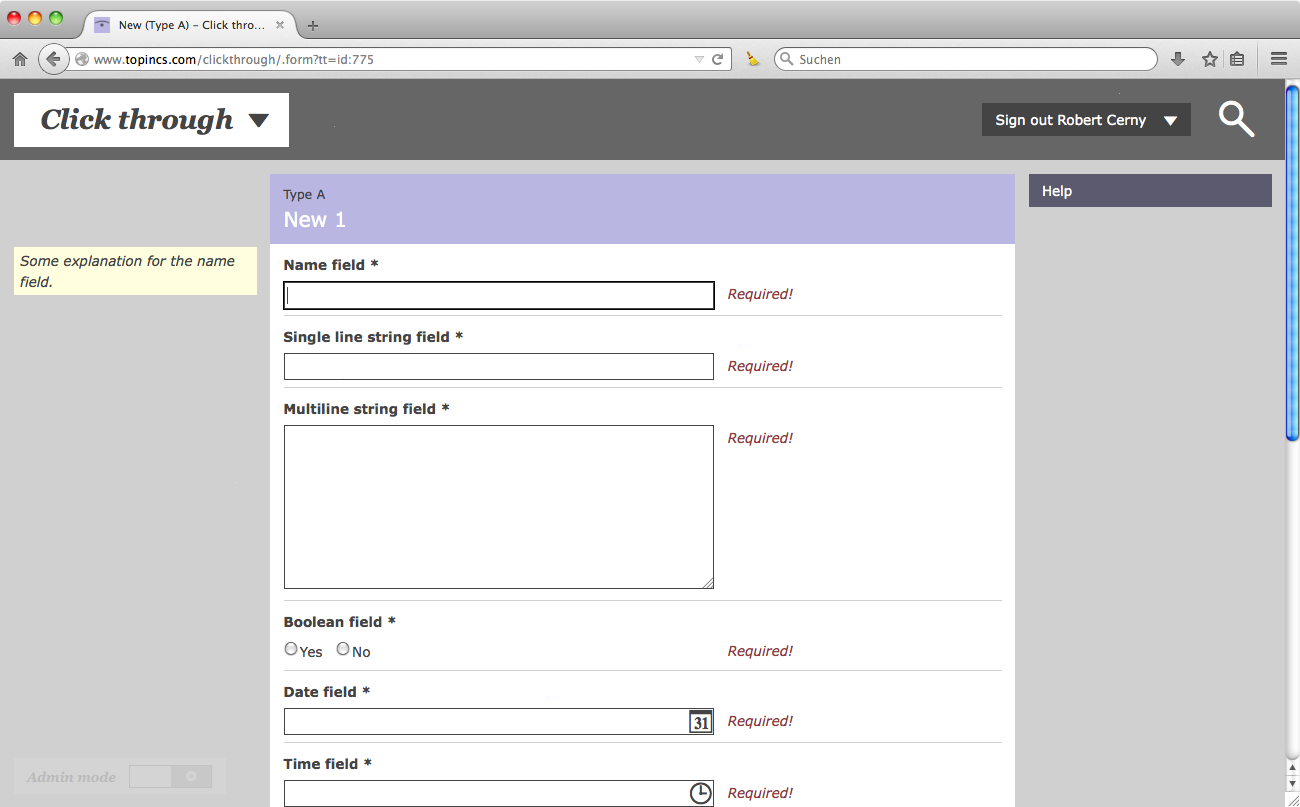Toggle the Admin mode switch
This screenshot has height=807, width=1300.
pos(170,777)
